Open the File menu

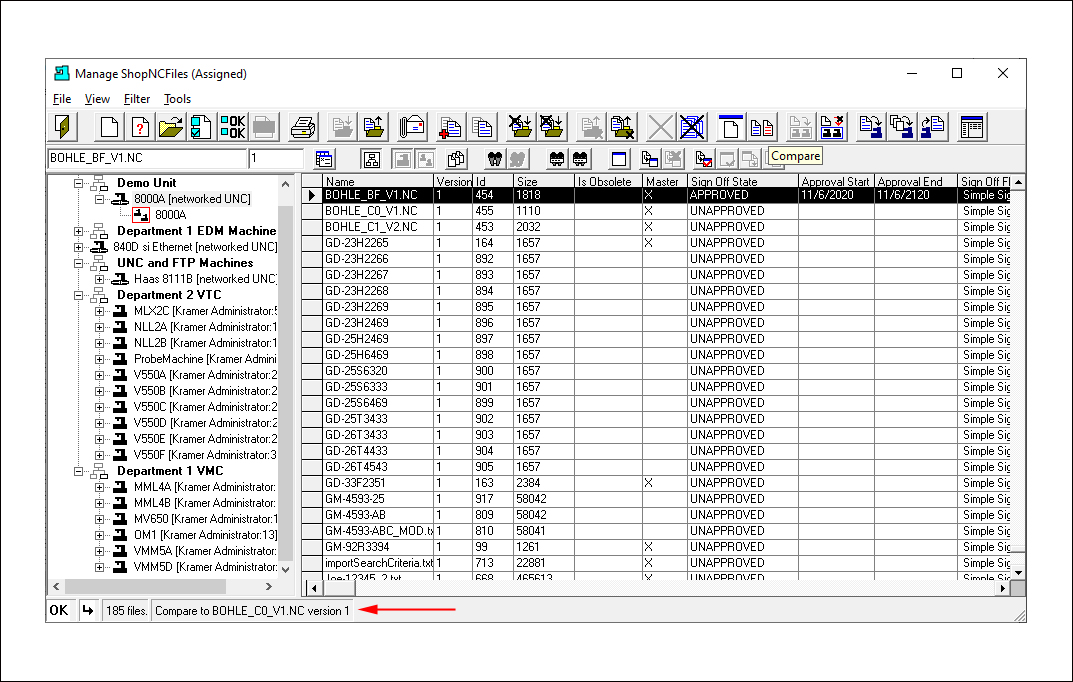coord(62,99)
